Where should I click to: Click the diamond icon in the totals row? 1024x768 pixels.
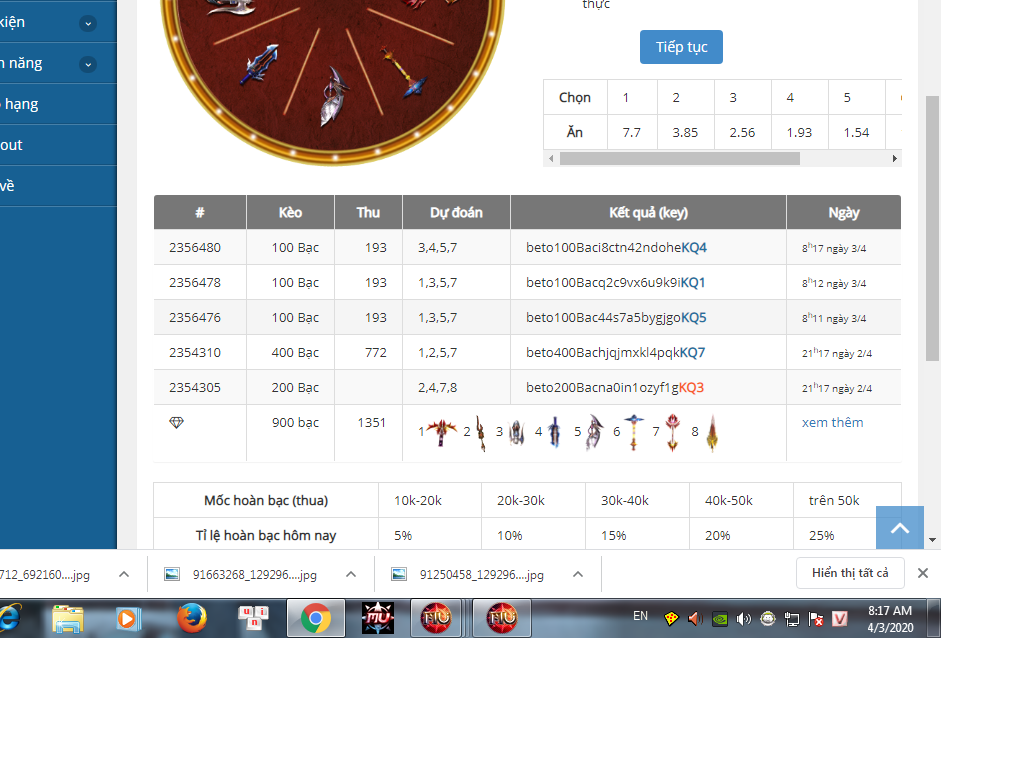click(177, 423)
